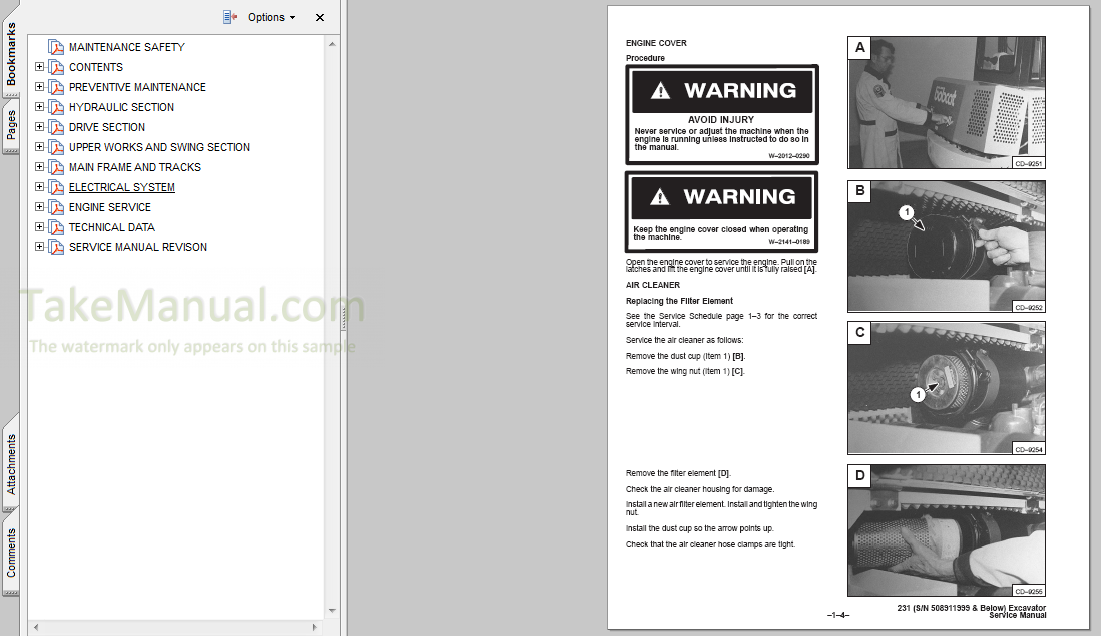Expand the CONTENTS bookmark
Screen dimensions: 1101x636
coord(39,67)
